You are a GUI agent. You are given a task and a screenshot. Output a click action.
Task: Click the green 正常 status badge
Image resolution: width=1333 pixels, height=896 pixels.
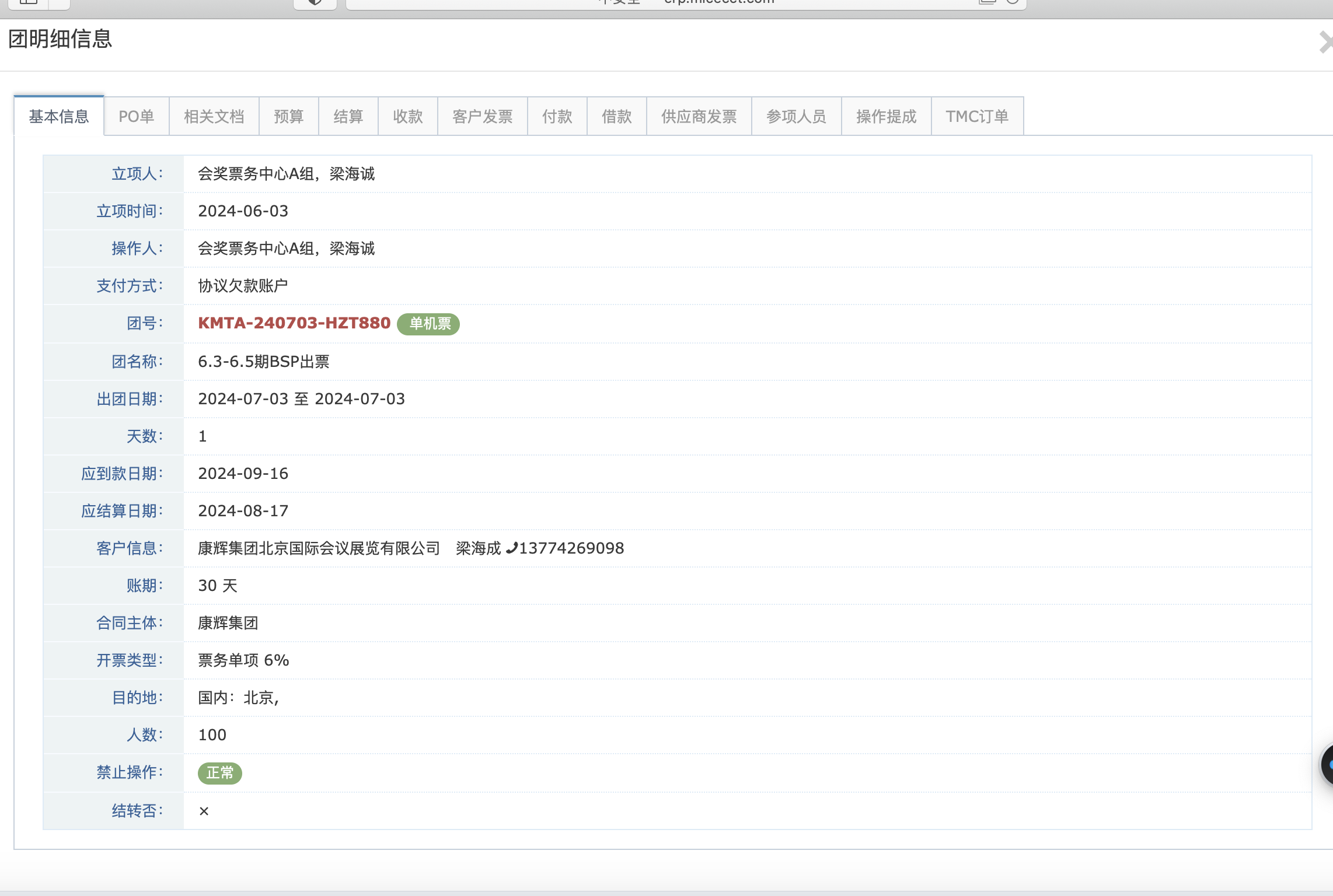pos(220,773)
